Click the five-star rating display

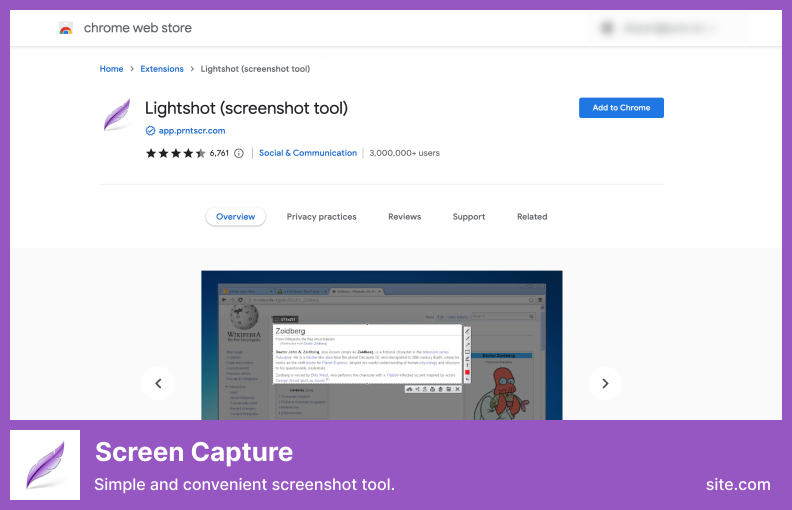click(x=175, y=153)
